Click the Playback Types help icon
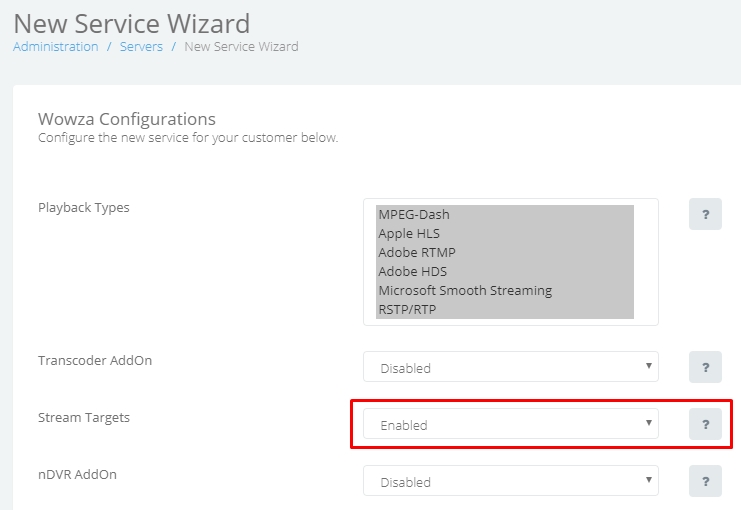This screenshot has height=510, width=741. (x=705, y=214)
